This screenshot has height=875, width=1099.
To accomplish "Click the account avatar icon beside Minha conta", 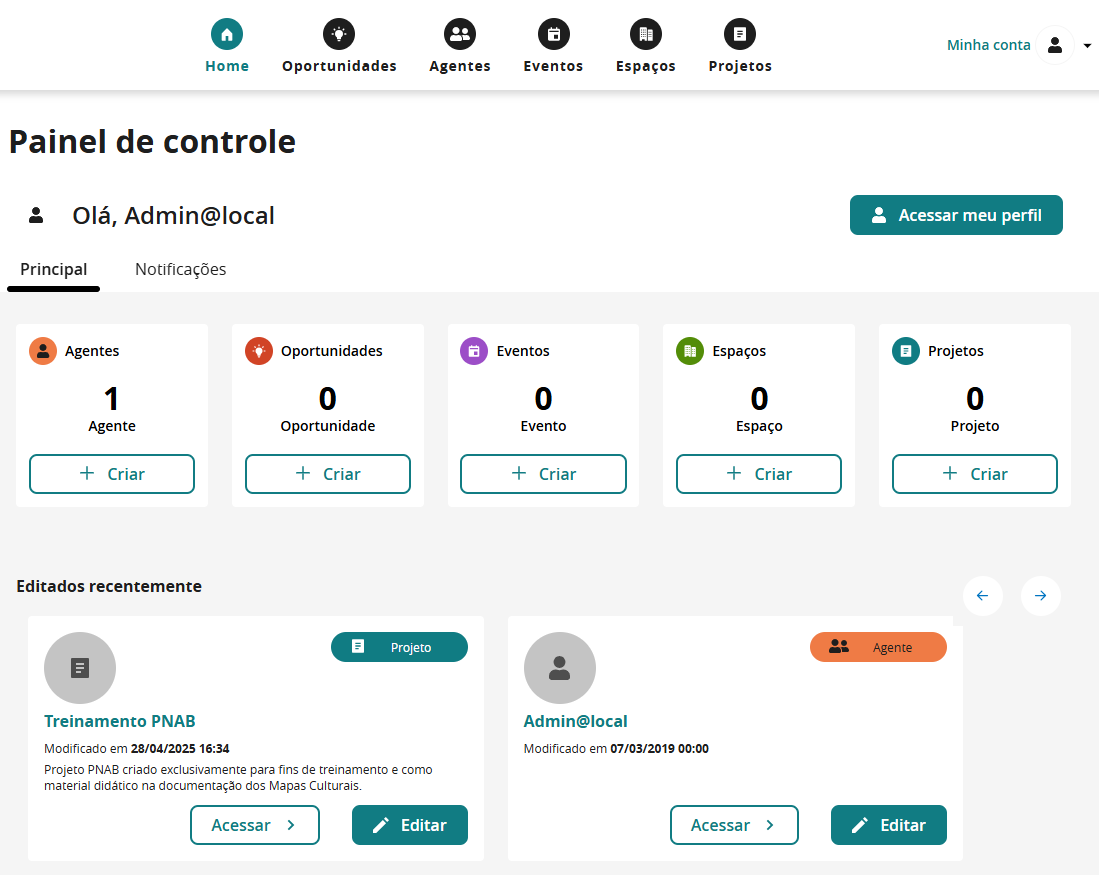I will click(1055, 45).
